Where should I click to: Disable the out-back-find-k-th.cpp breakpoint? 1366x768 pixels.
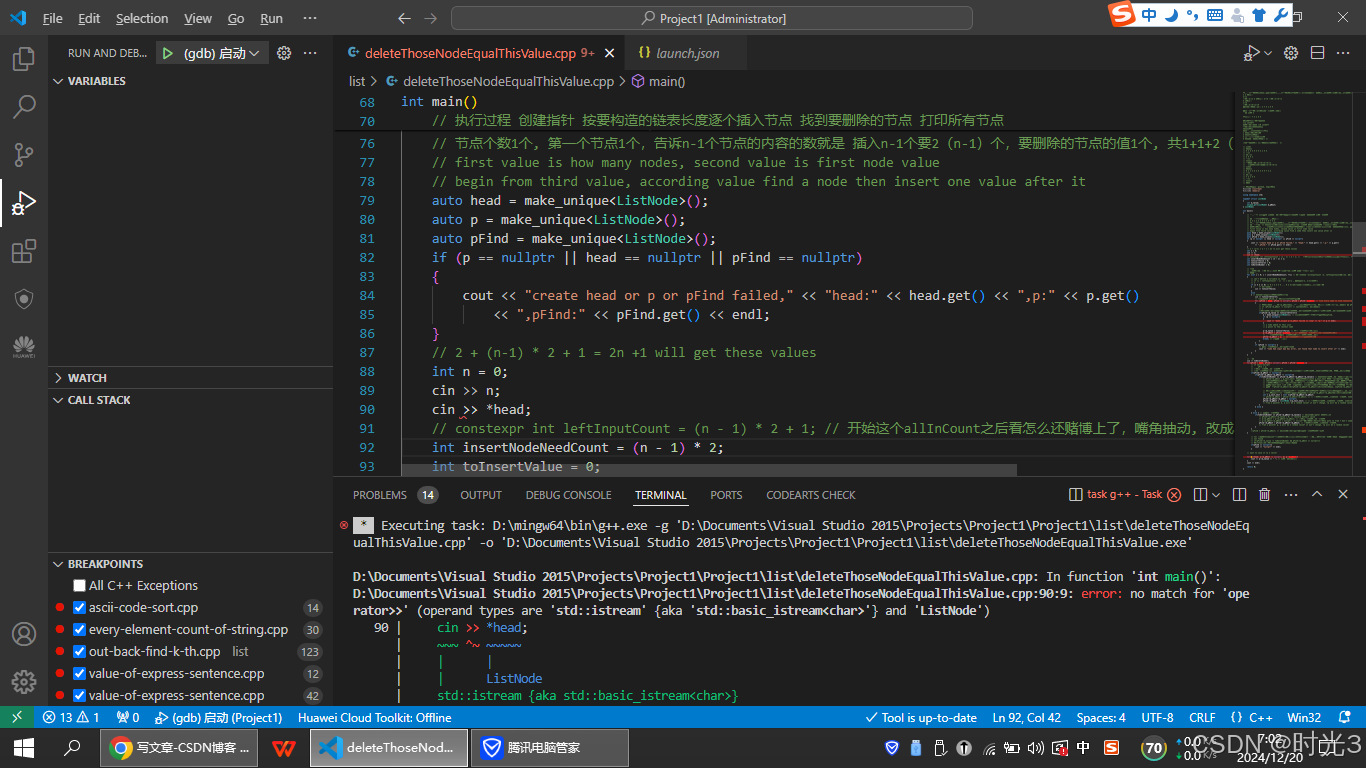[79, 651]
